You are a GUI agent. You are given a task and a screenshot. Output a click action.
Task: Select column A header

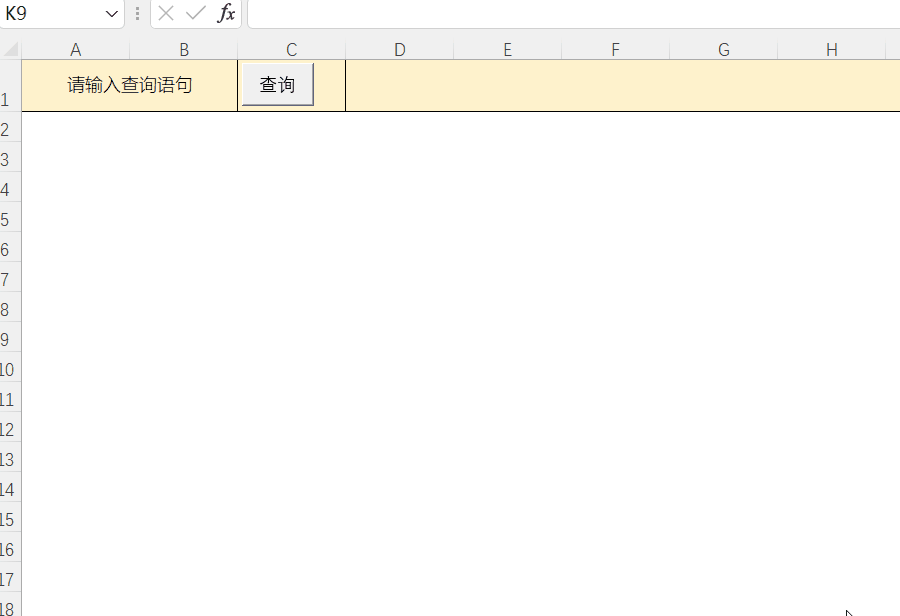[76, 50]
